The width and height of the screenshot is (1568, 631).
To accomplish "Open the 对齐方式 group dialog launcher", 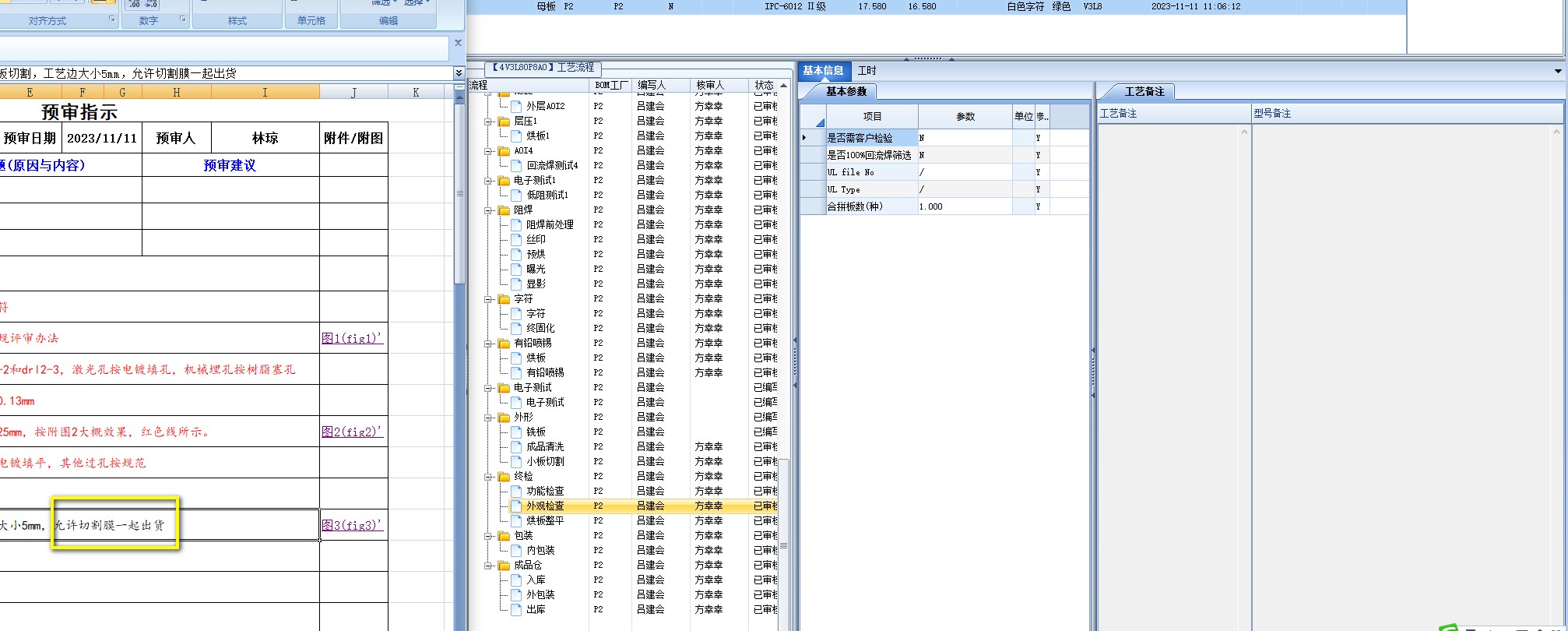I will pyautogui.click(x=111, y=19).
